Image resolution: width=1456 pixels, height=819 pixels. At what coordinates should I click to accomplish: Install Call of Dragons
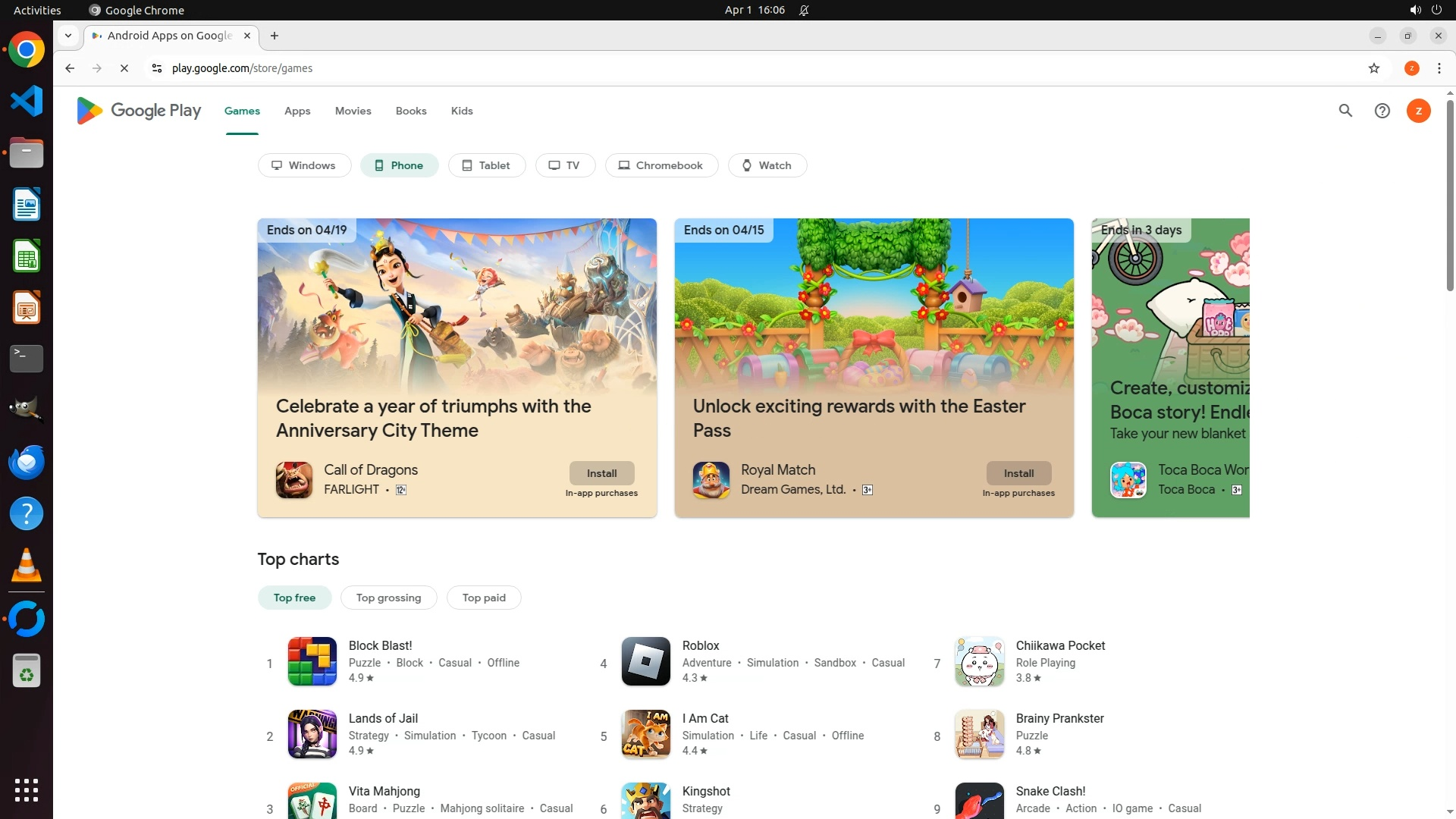pos(601,473)
